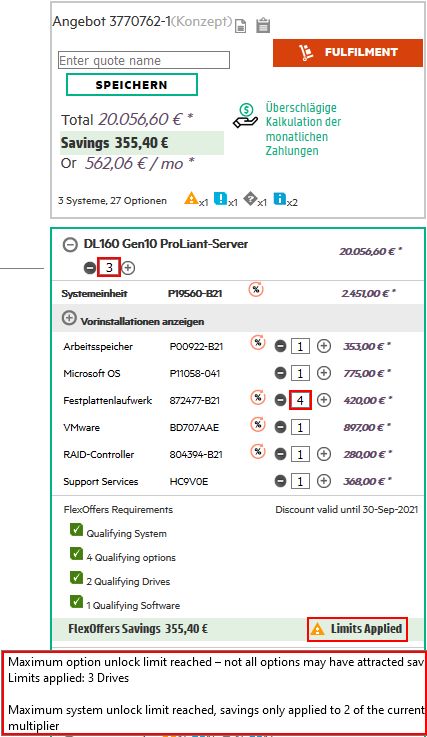Image resolution: width=427 pixels, height=737 pixels.
Task: Click the SPEICHERN button
Action: [132, 85]
